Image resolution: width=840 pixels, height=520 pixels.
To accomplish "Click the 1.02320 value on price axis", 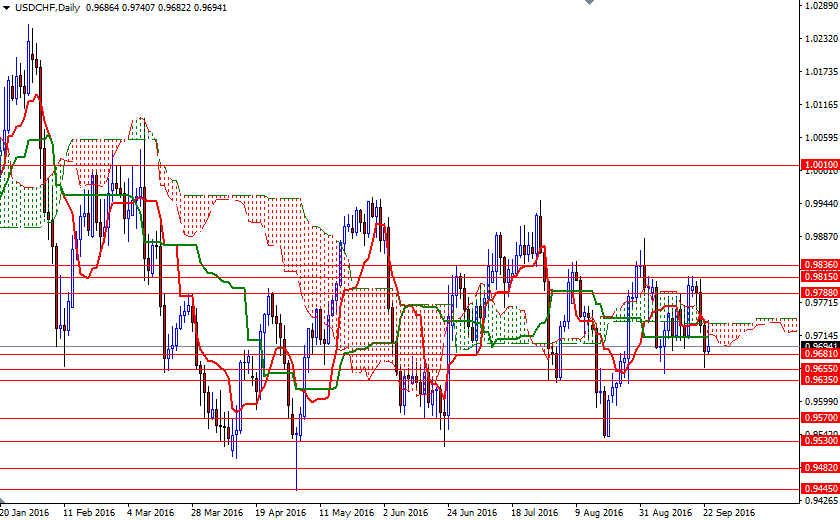I will (x=821, y=39).
